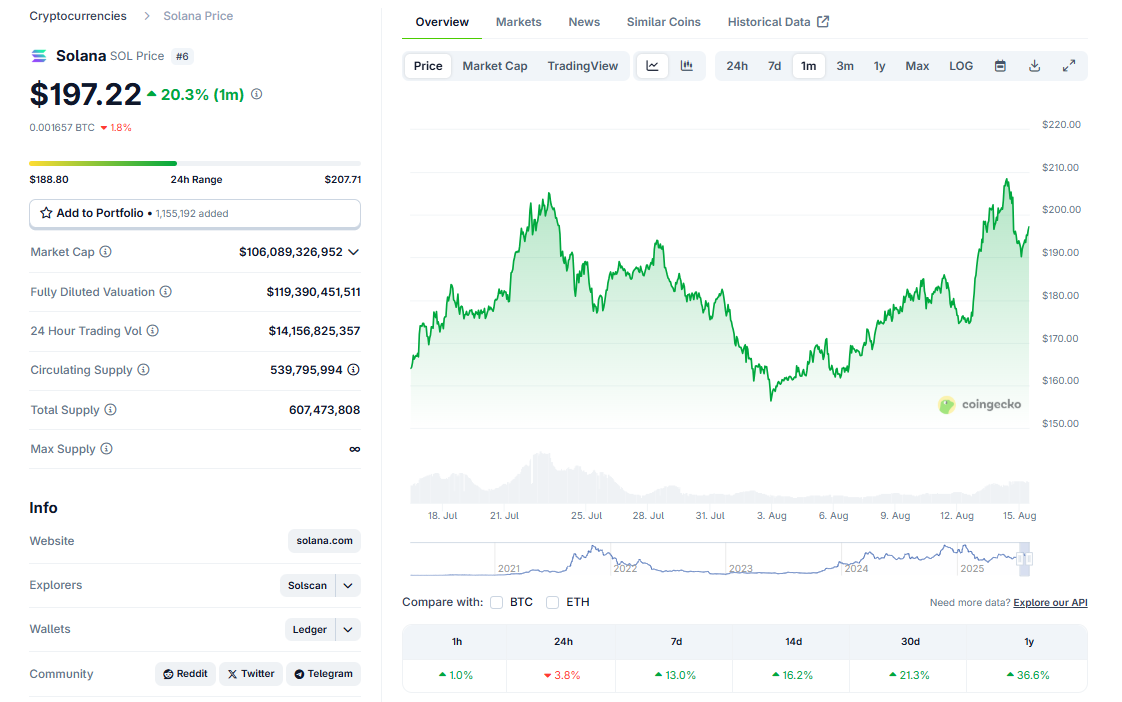The width and height of the screenshot is (1122, 702).
Task: Switch to the Similar Coins tab
Action: point(663,22)
